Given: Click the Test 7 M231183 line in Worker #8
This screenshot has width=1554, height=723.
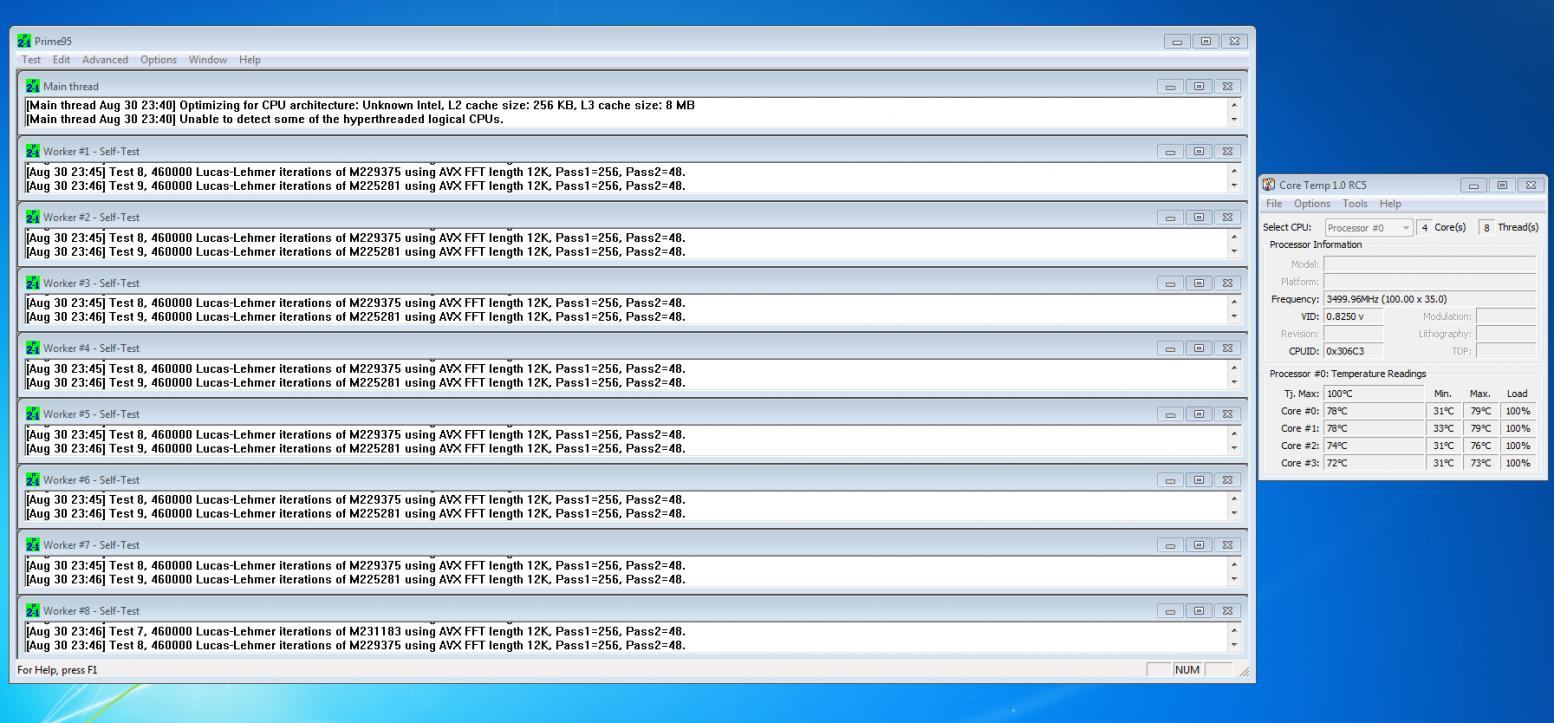Looking at the screenshot, I should coord(356,631).
